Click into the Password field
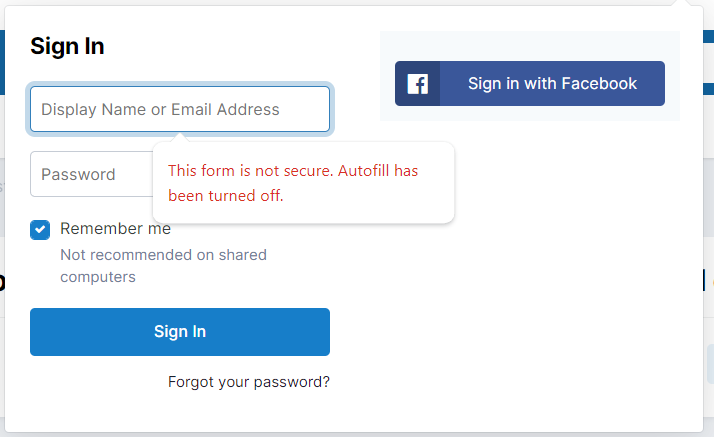 tap(91, 174)
